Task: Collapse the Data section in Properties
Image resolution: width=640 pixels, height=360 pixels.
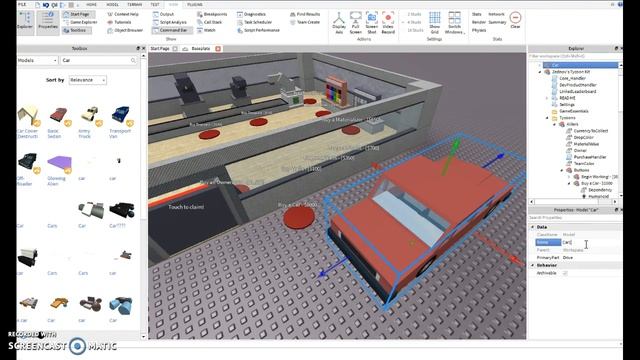Action: click(533, 227)
